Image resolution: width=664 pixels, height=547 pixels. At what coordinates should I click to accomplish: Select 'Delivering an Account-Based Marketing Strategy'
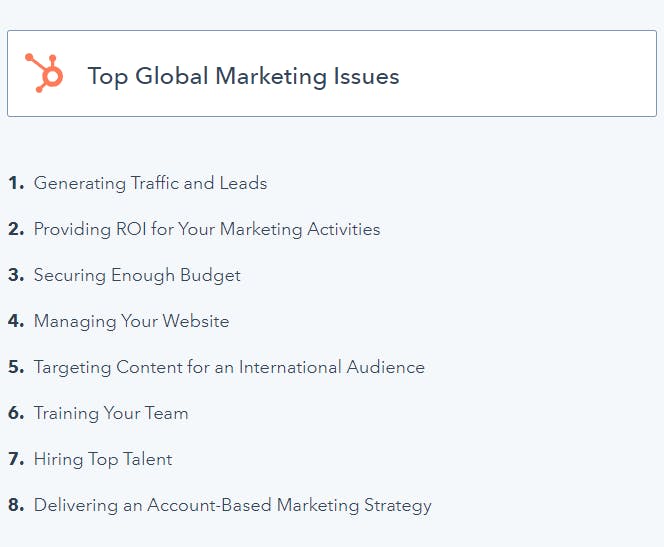[233, 505]
